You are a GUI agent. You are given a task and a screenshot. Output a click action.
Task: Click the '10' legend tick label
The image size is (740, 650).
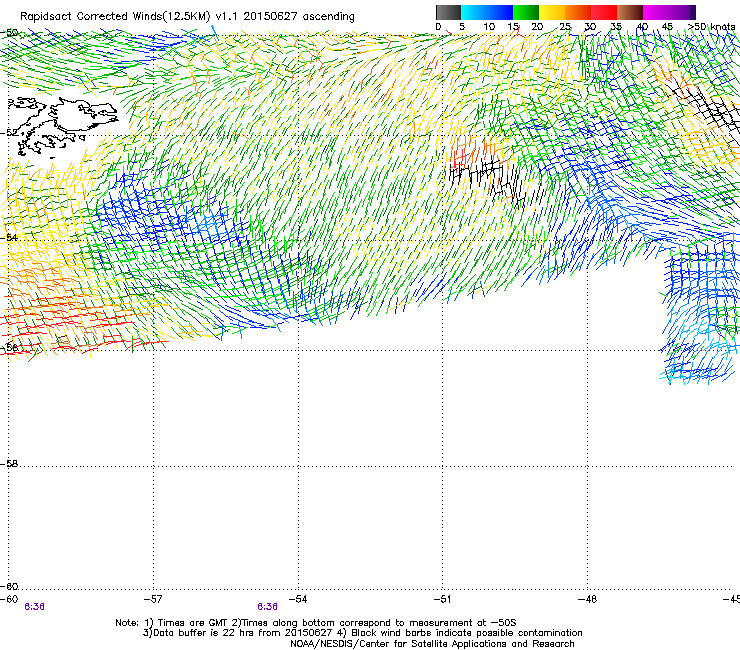click(x=489, y=27)
